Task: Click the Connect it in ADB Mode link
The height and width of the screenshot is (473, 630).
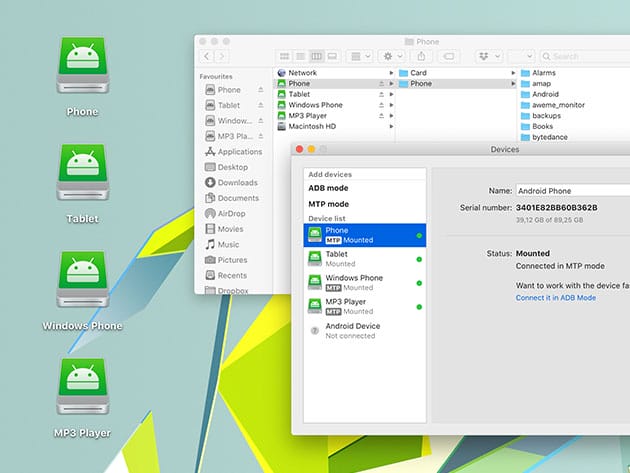Action: coord(556,298)
